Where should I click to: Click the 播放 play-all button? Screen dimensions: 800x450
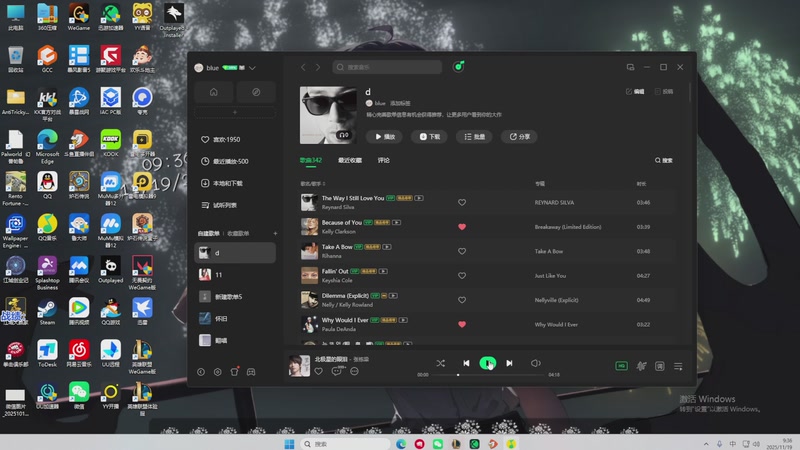(384, 137)
